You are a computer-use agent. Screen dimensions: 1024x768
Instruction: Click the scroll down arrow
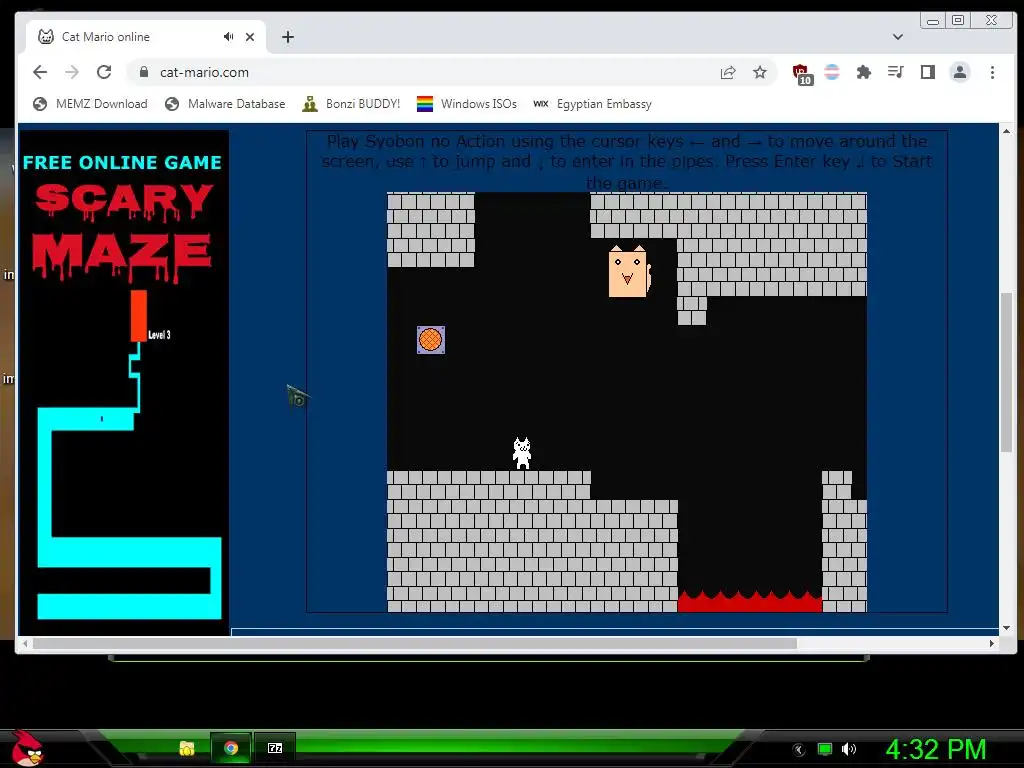(x=1006, y=628)
